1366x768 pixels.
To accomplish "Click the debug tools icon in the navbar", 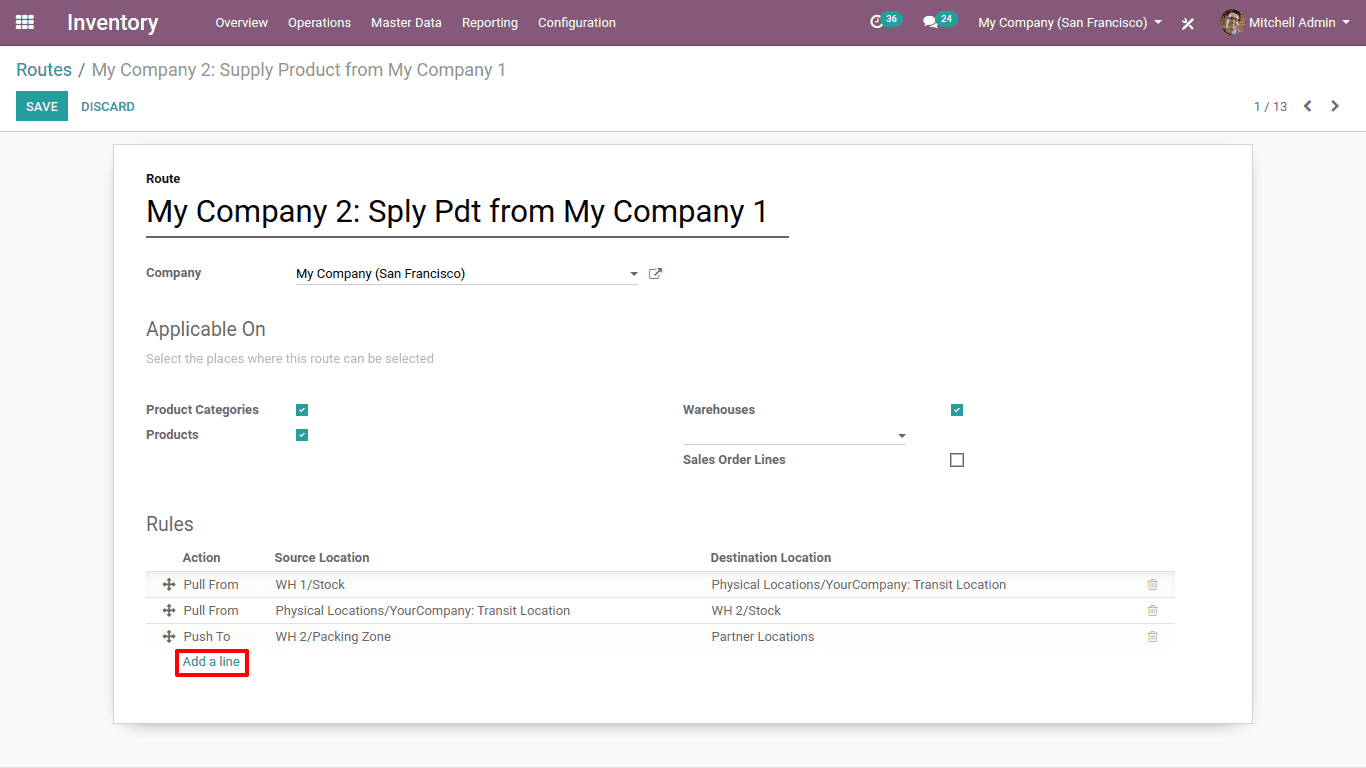I will tap(1188, 23).
